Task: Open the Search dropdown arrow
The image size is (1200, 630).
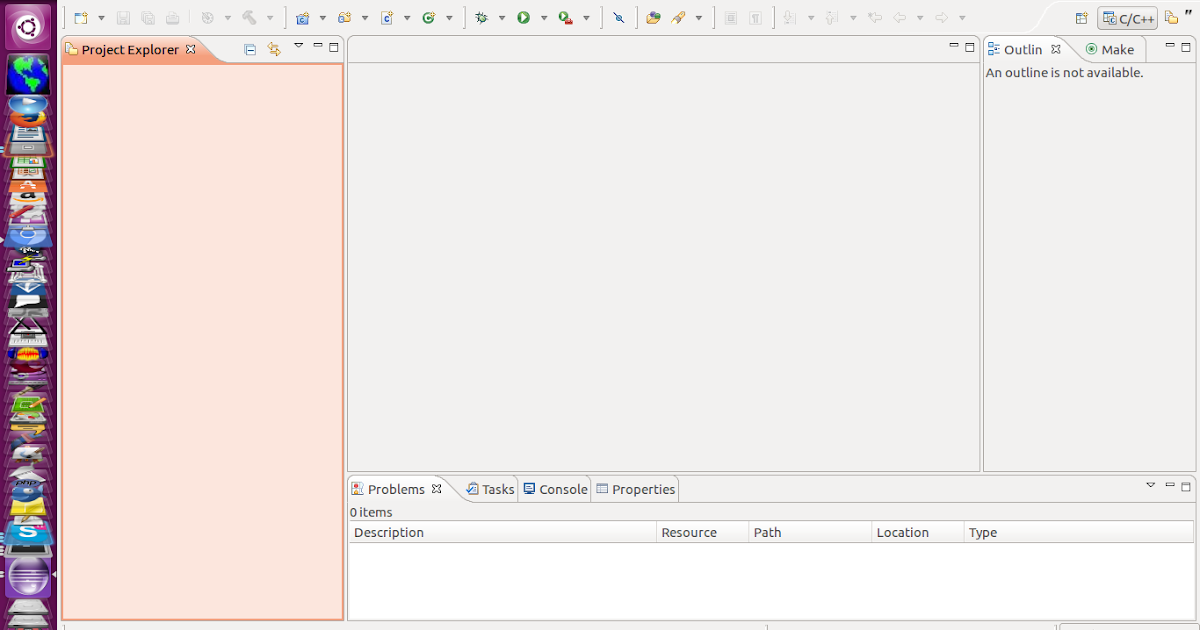Action: (x=698, y=18)
